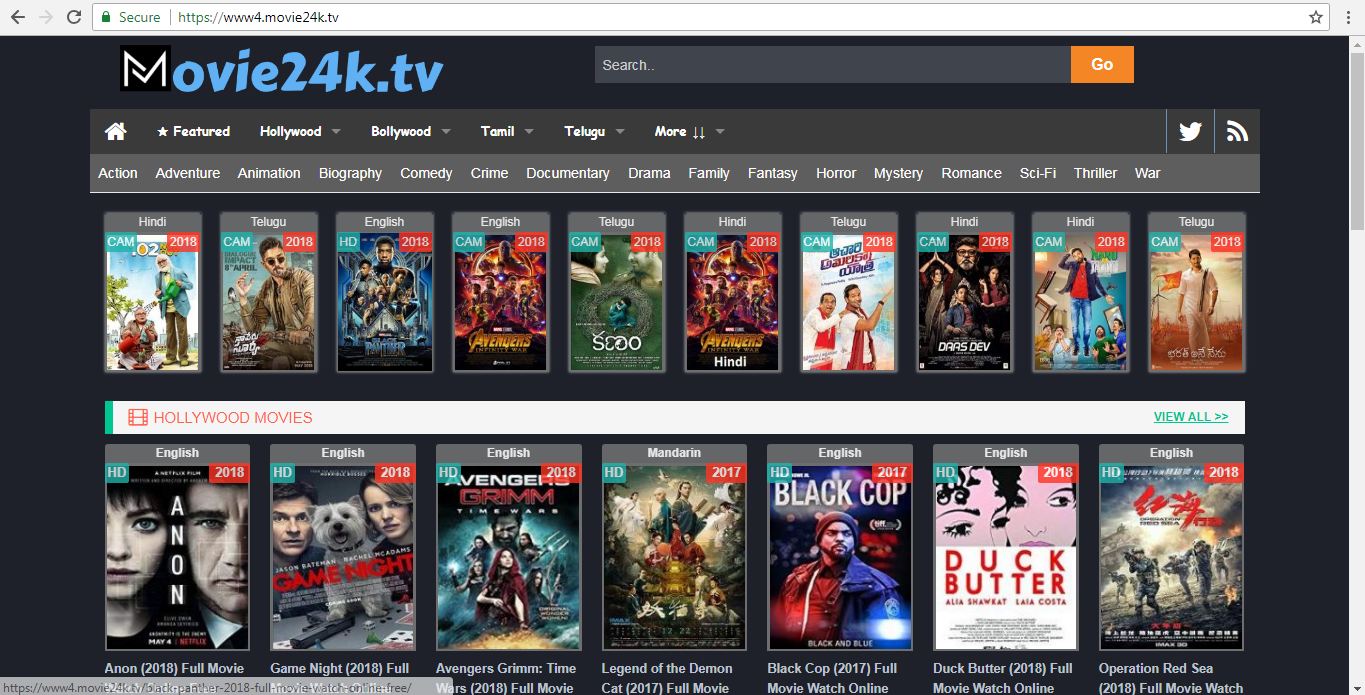Open the Game Night movie poster

(x=343, y=556)
